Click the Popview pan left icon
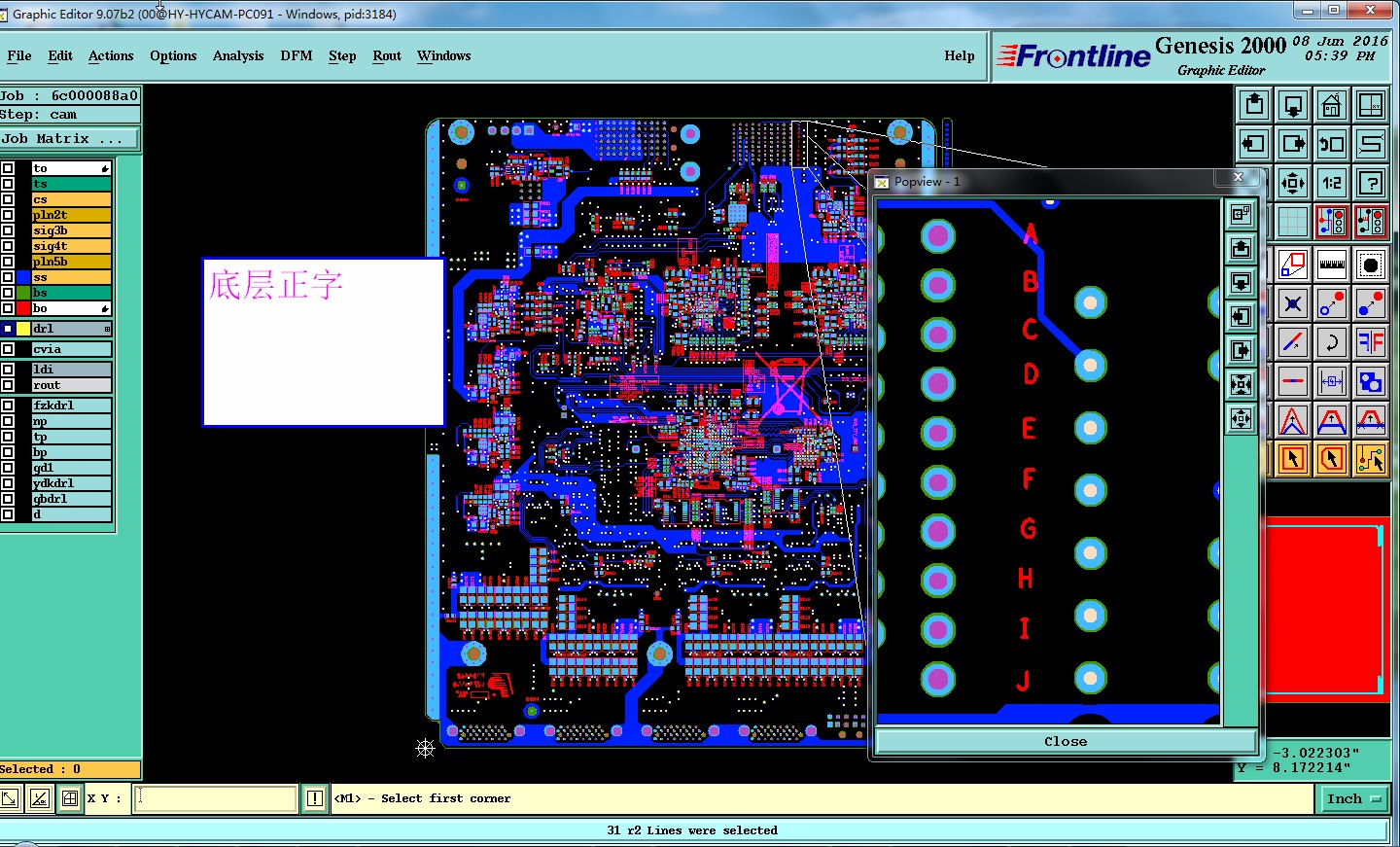1400x847 pixels. pyautogui.click(x=1241, y=317)
